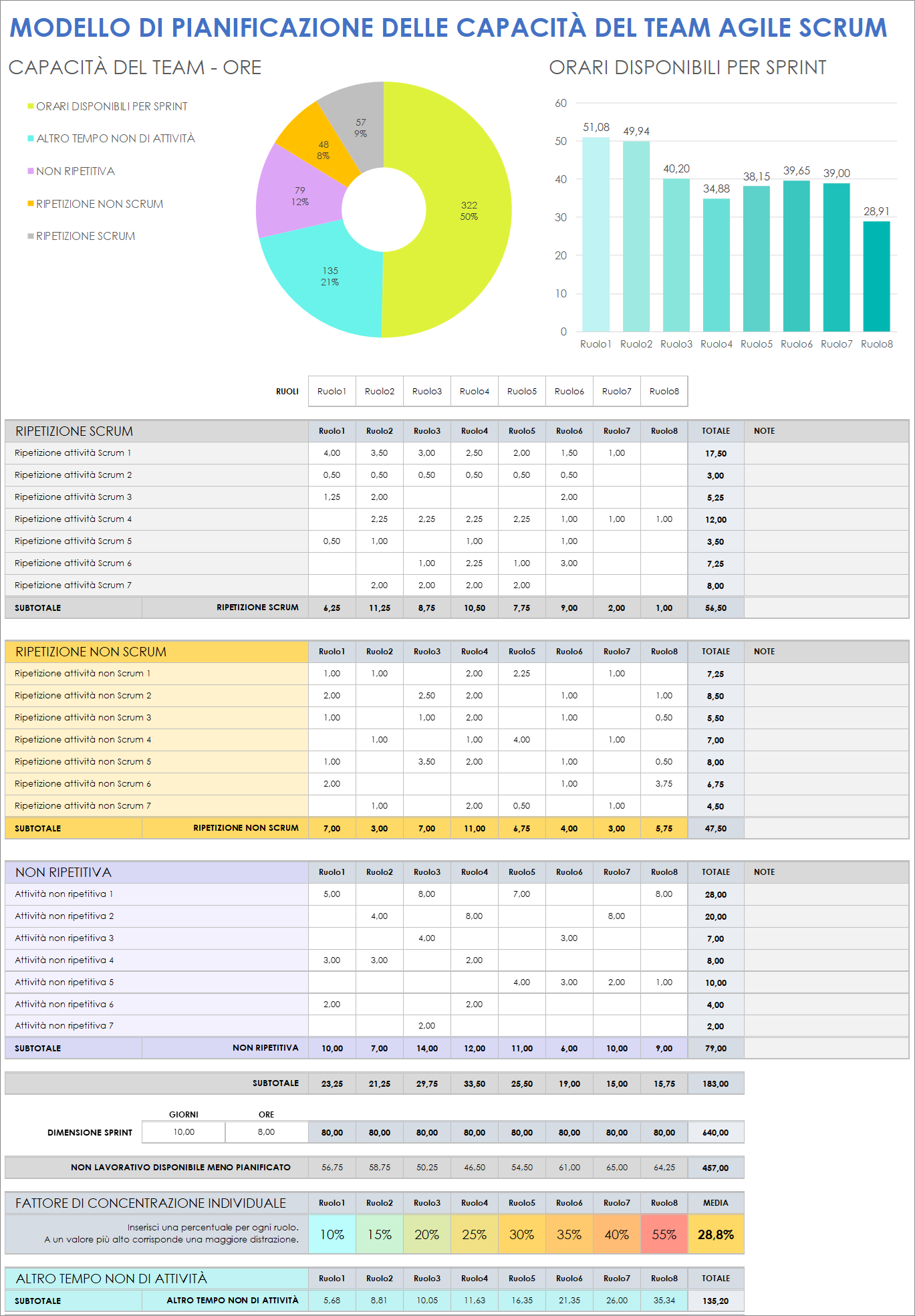This screenshot has width=915, height=1316.
Task: Select the yellow RIPETIZIONE NON SCRUM section header
Action: pyautogui.click(x=156, y=652)
